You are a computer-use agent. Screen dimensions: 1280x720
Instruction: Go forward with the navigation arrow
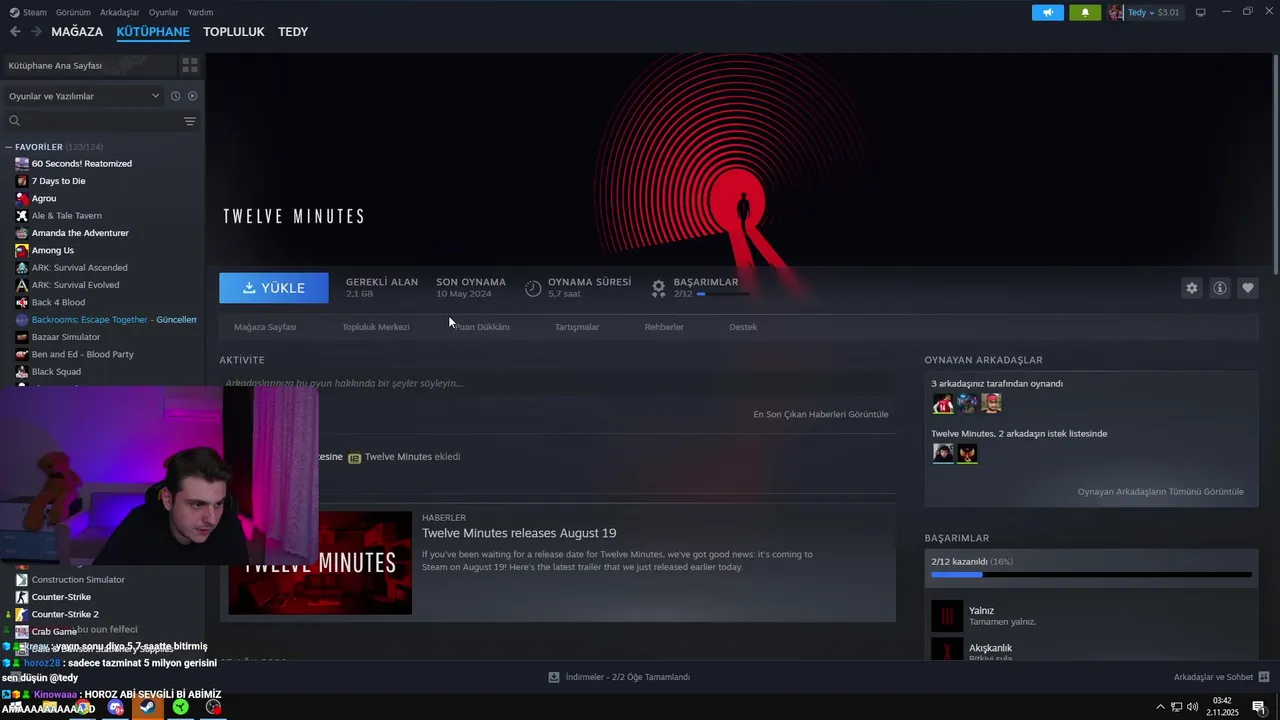[x=36, y=32]
